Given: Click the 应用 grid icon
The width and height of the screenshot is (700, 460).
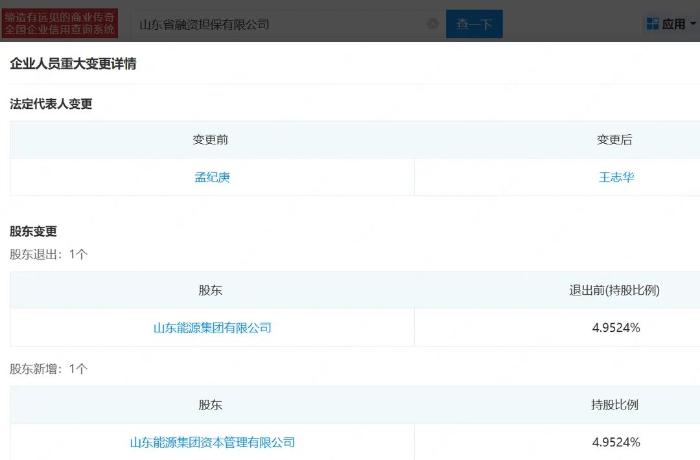Looking at the screenshot, I should click(x=652, y=24).
